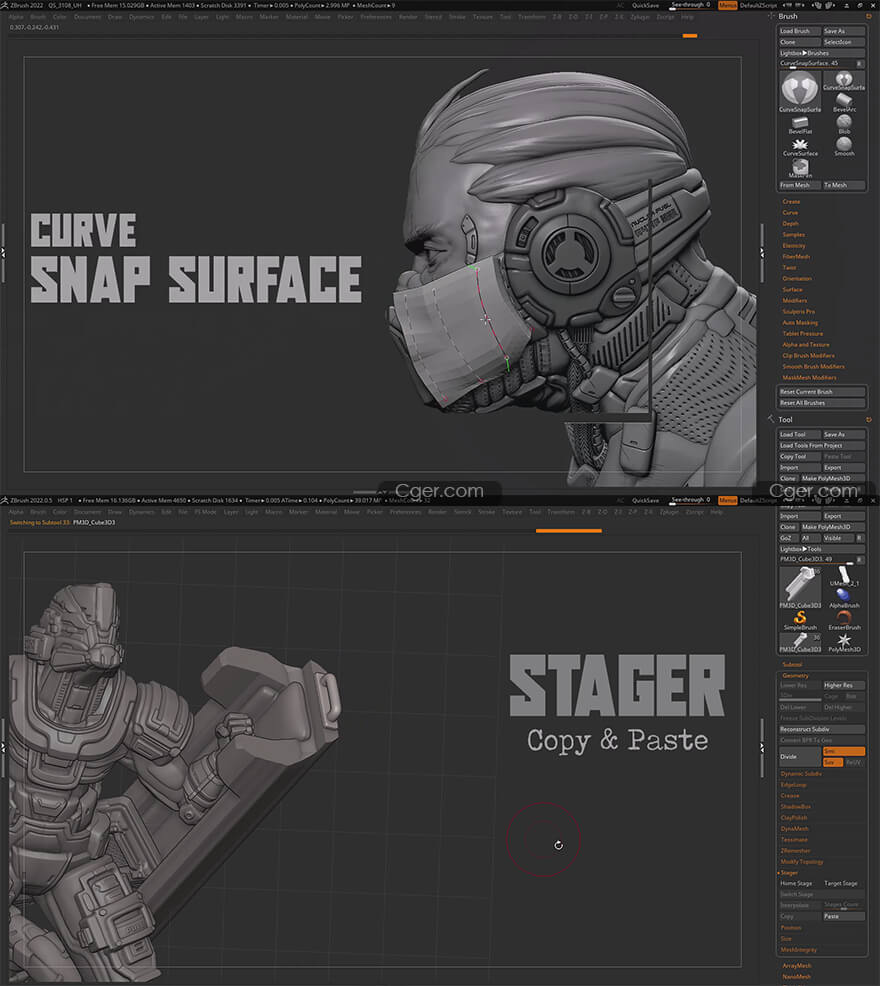Click the Load Brush button
880x986 pixels.
click(x=799, y=31)
